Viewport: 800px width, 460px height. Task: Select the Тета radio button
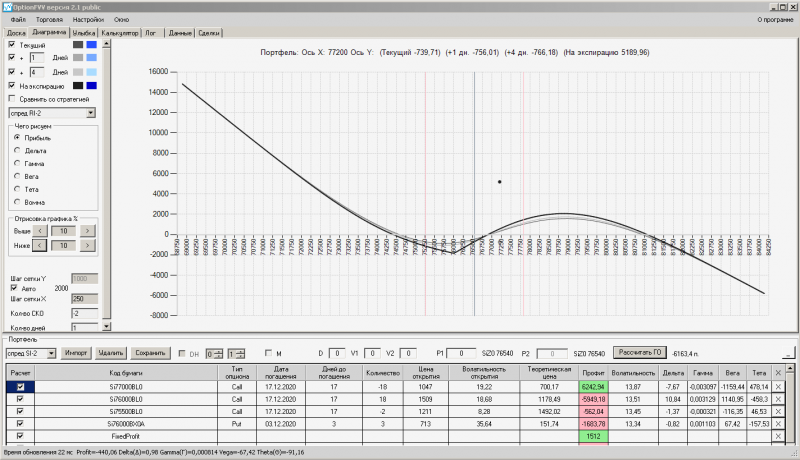[17, 189]
